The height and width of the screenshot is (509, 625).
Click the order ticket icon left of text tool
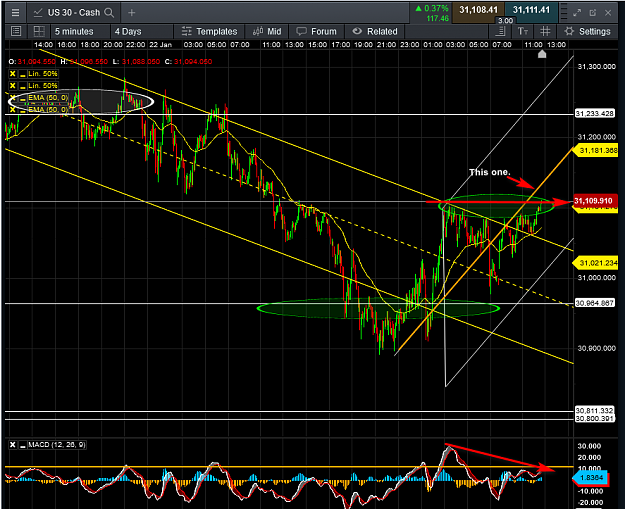tap(501, 31)
